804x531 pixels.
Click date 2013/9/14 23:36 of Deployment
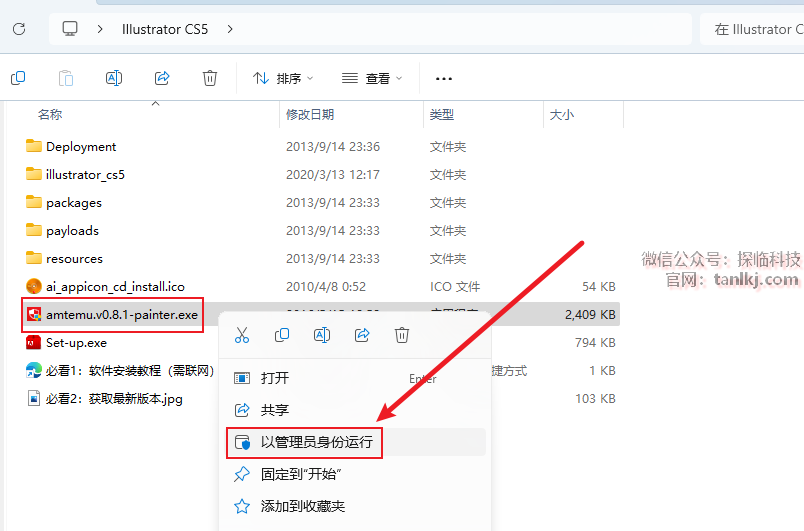(333, 147)
